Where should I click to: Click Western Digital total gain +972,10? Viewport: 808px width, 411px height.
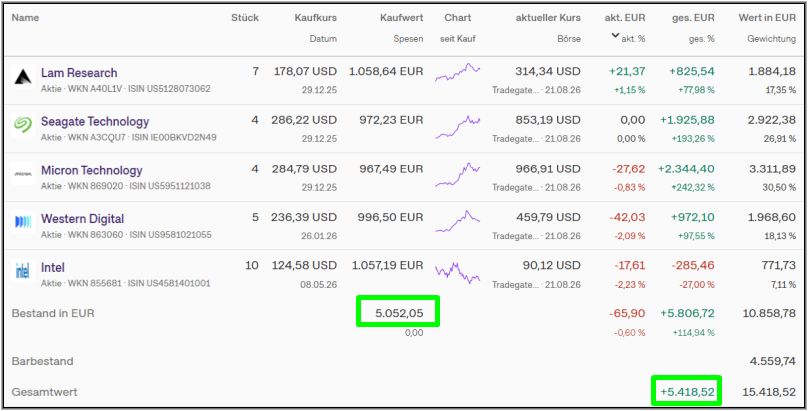pos(693,217)
